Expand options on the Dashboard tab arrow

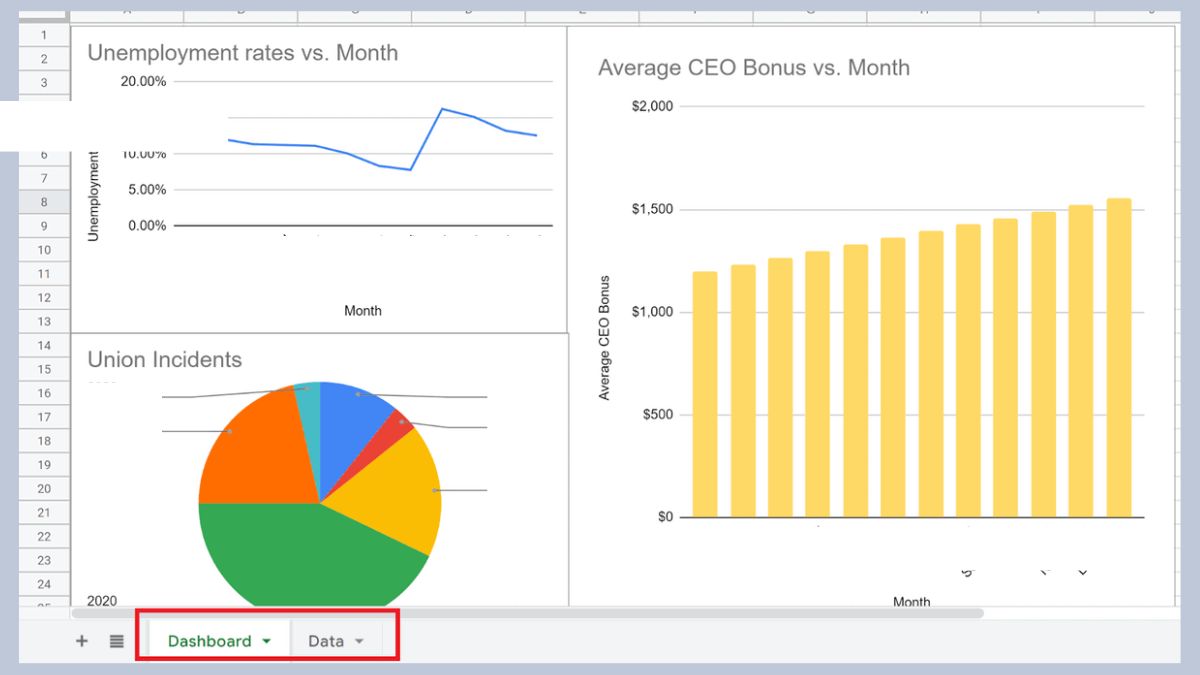[x=266, y=641]
